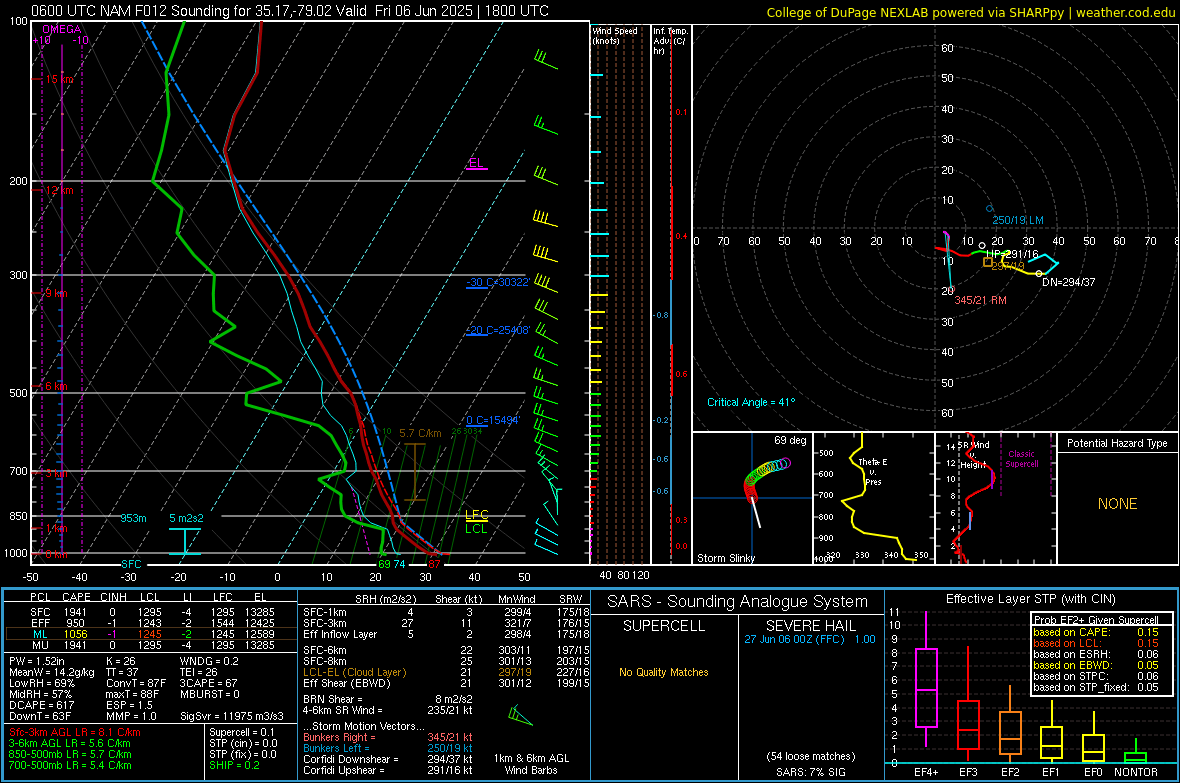The height and width of the screenshot is (783, 1180).
Task: Click the 'DN=294/37' hodograph label
Action: (1069, 282)
